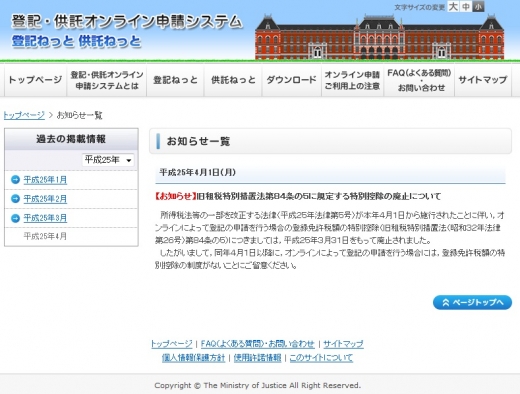Open the 平成25年1月 archive link
This screenshot has width=520, height=394.
coord(45,180)
